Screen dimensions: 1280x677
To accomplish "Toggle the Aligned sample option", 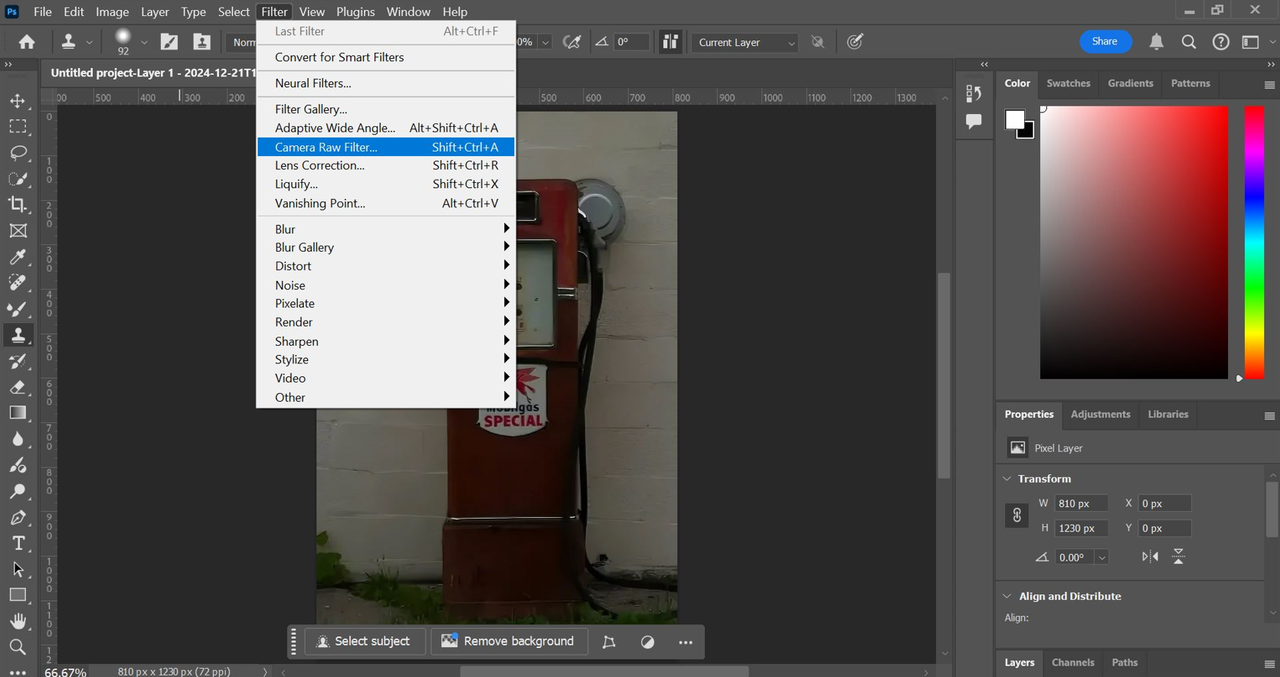I will (671, 42).
